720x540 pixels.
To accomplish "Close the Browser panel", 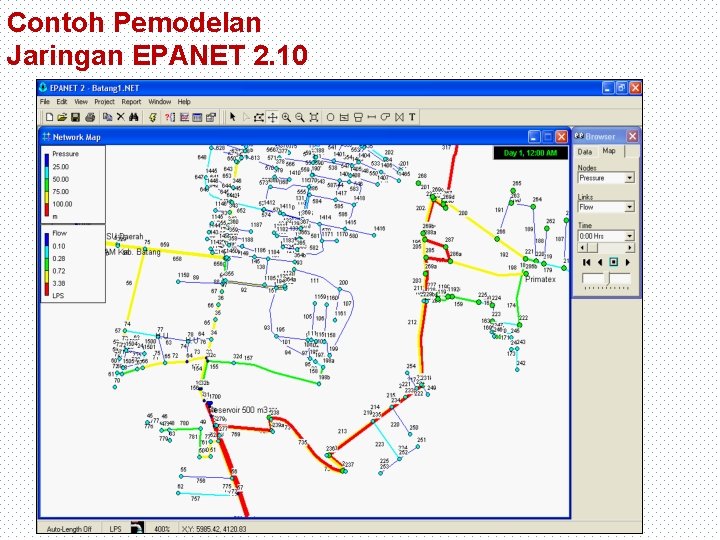I will tap(632, 136).
